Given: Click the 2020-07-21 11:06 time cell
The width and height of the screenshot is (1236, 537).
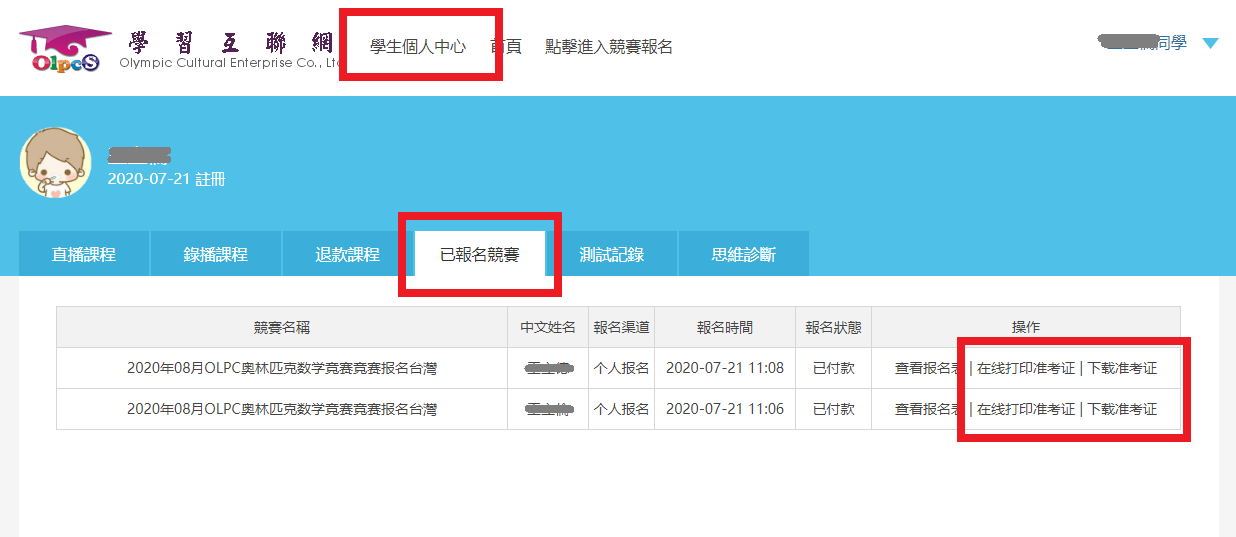Looking at the screenshot, I should pyautogui.click(x=725, y=409).
